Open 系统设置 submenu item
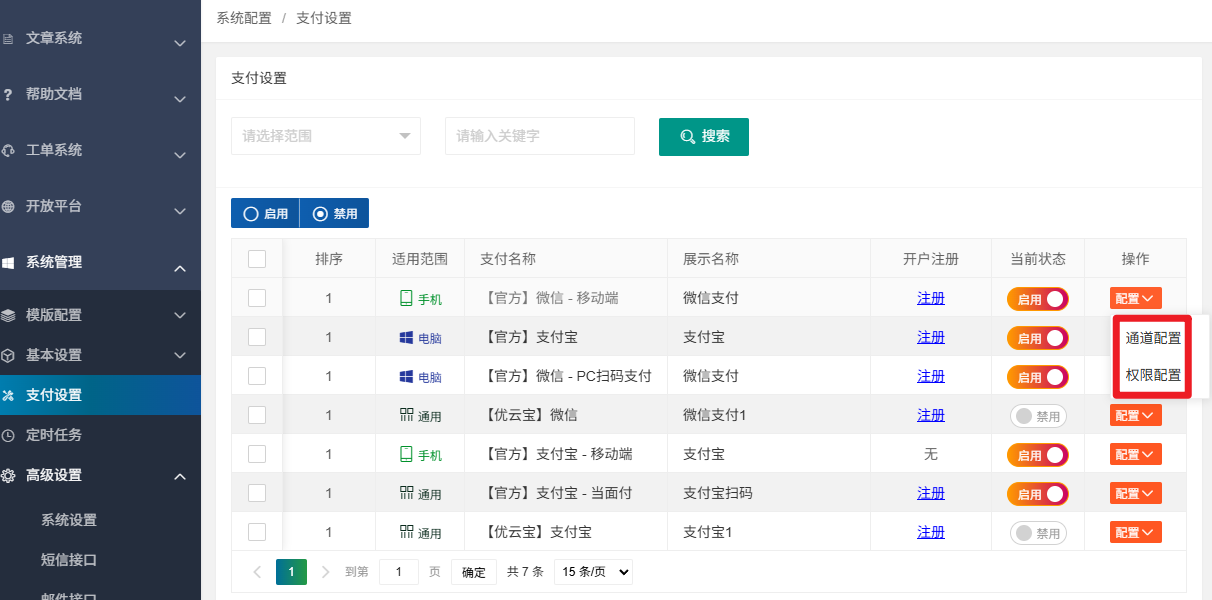 point(69,520)
